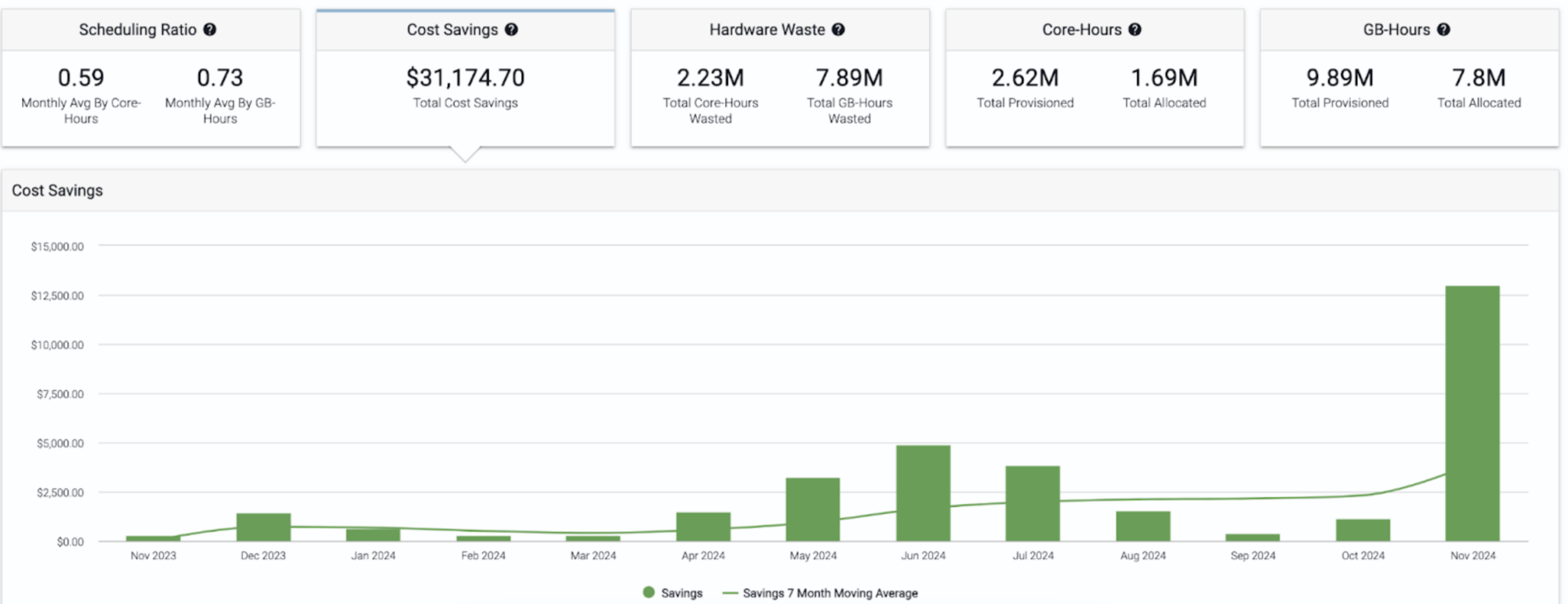Open help icon beside GB-Hours
The height and width of the screenshot is (604, 1568).
[1443, 30]
